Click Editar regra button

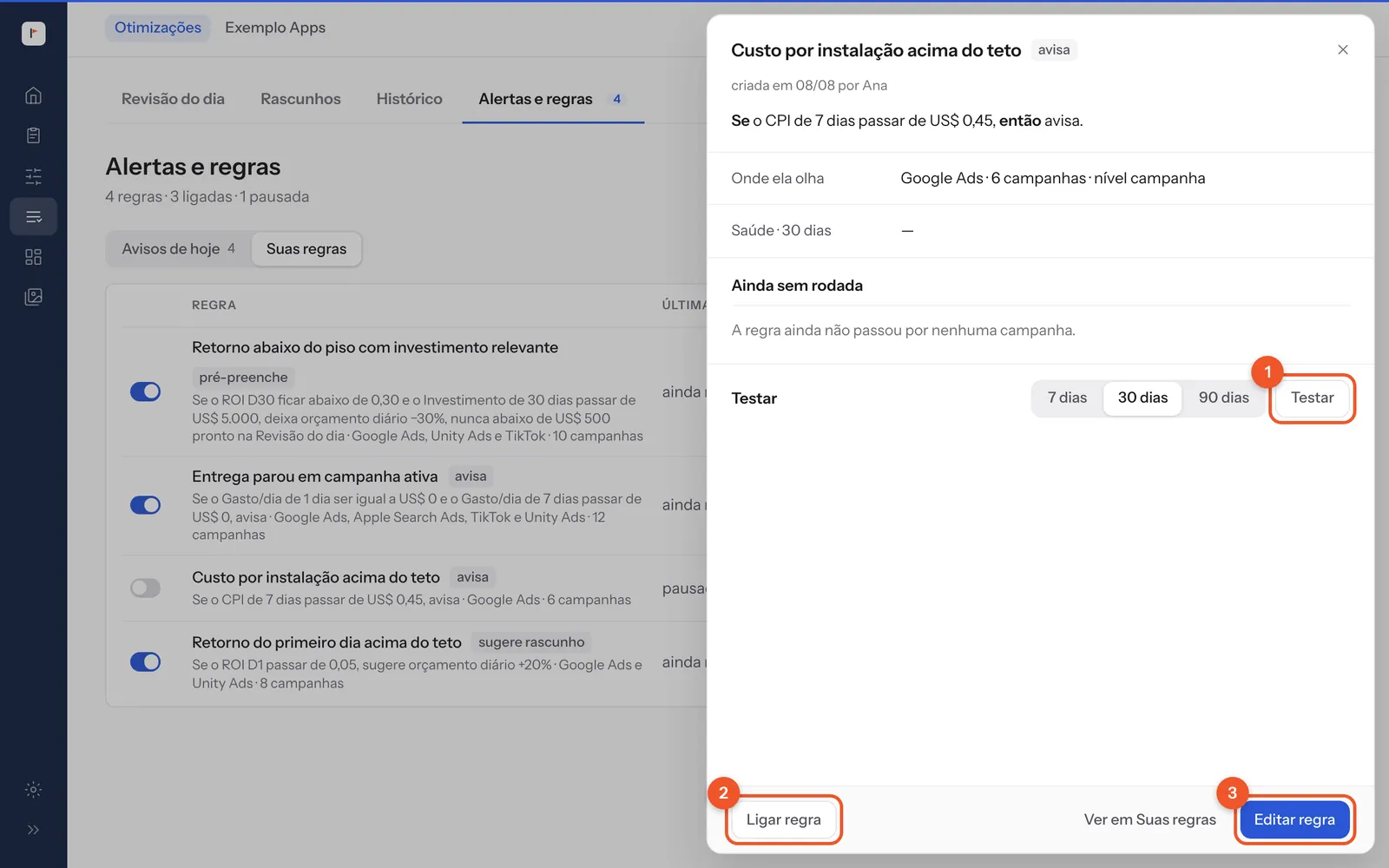click(1294, 819)
